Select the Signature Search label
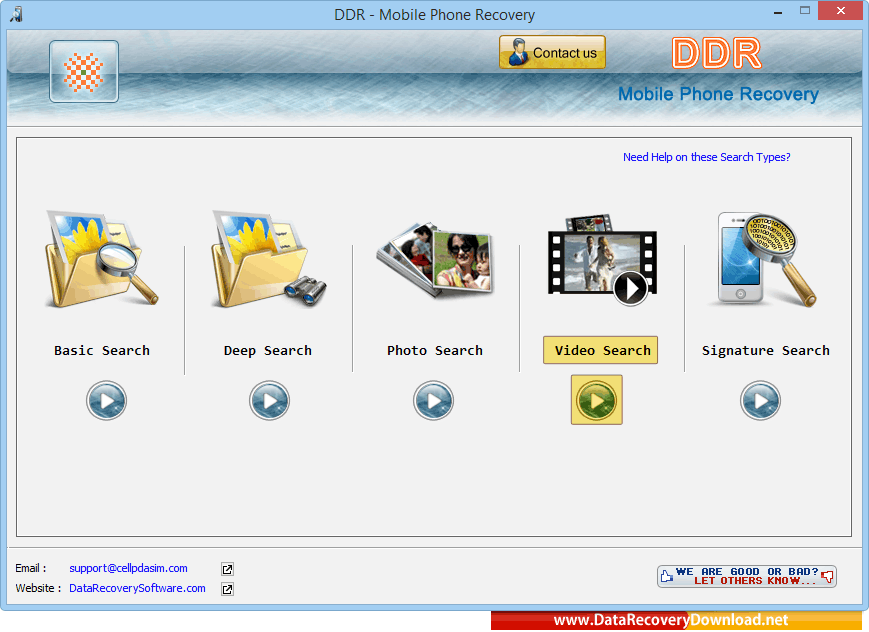Screen dimensions: 869x632 tap(766, 350)
